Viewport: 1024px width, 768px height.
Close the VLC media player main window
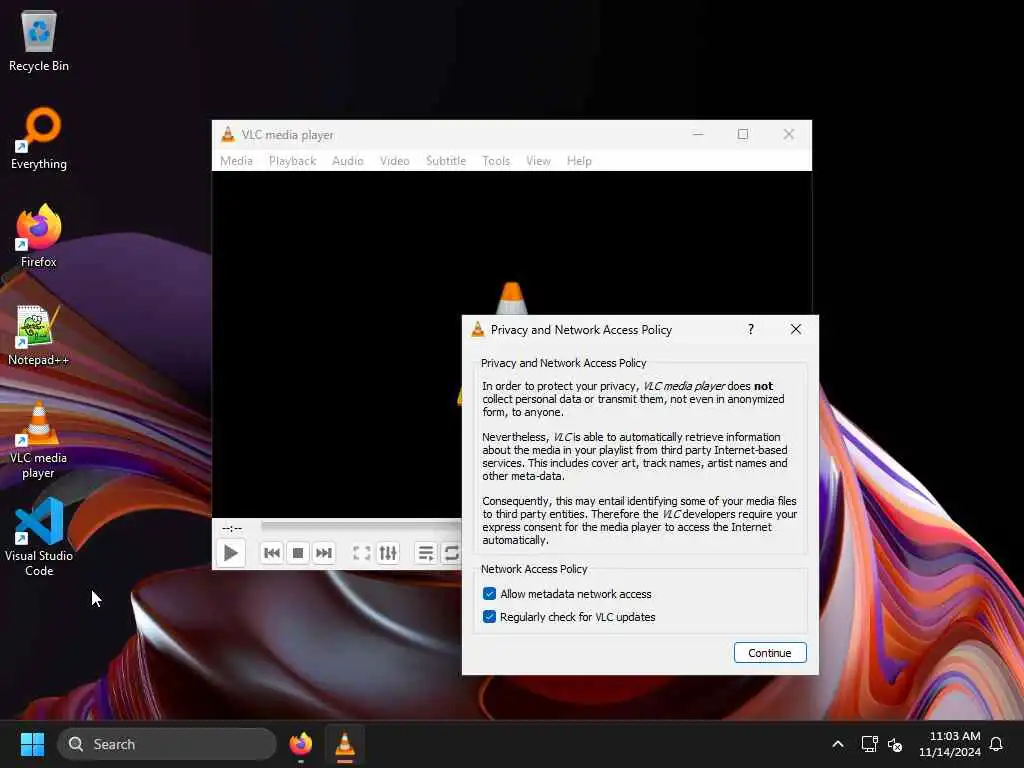[x=789, y=134]
